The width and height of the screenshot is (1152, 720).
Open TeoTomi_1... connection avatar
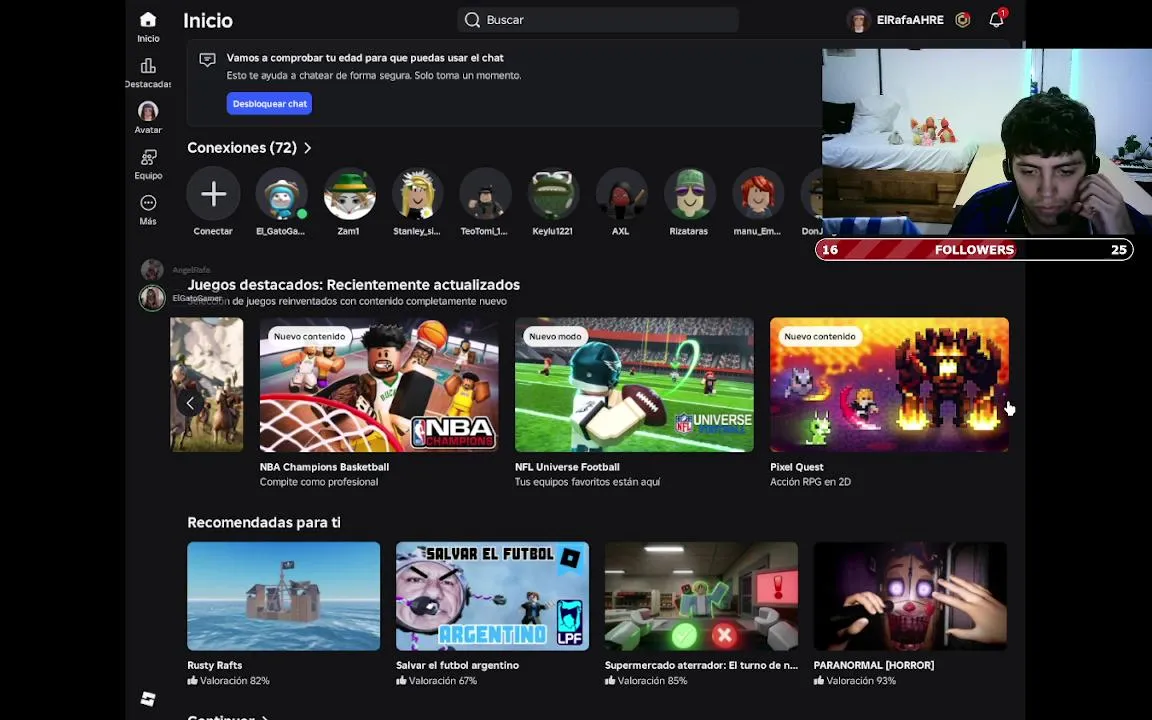(x=485, y=194)
